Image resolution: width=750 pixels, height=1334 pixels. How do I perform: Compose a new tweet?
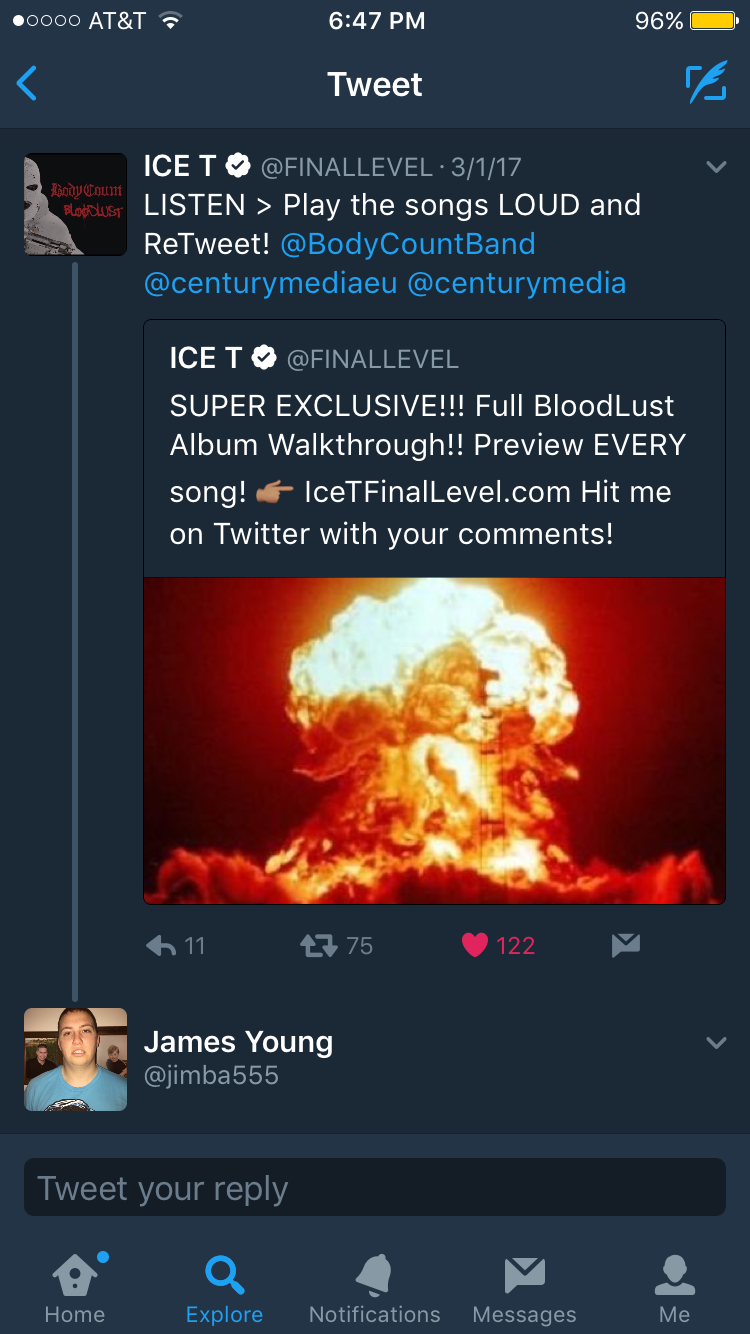tap(705, 84)
